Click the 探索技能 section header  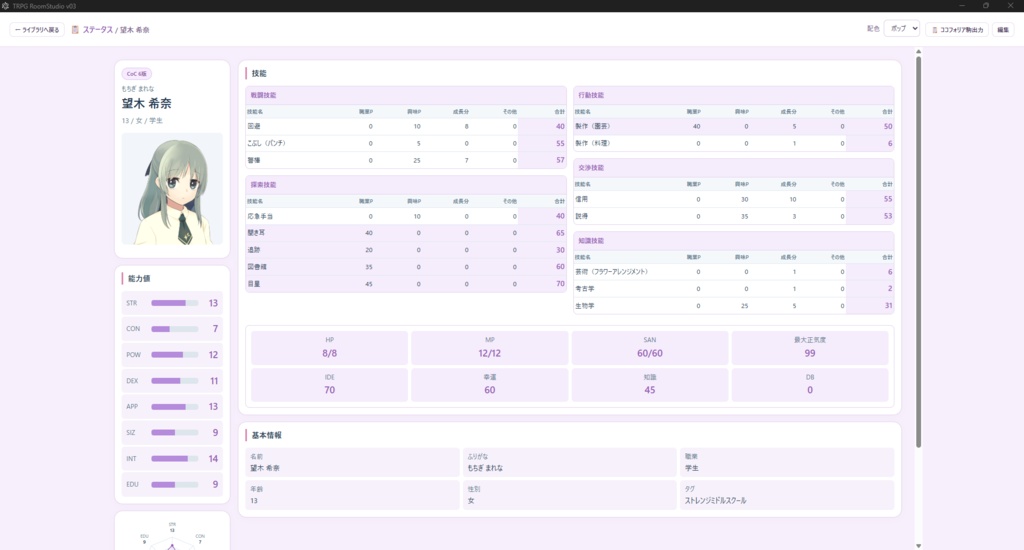(406, 184)
